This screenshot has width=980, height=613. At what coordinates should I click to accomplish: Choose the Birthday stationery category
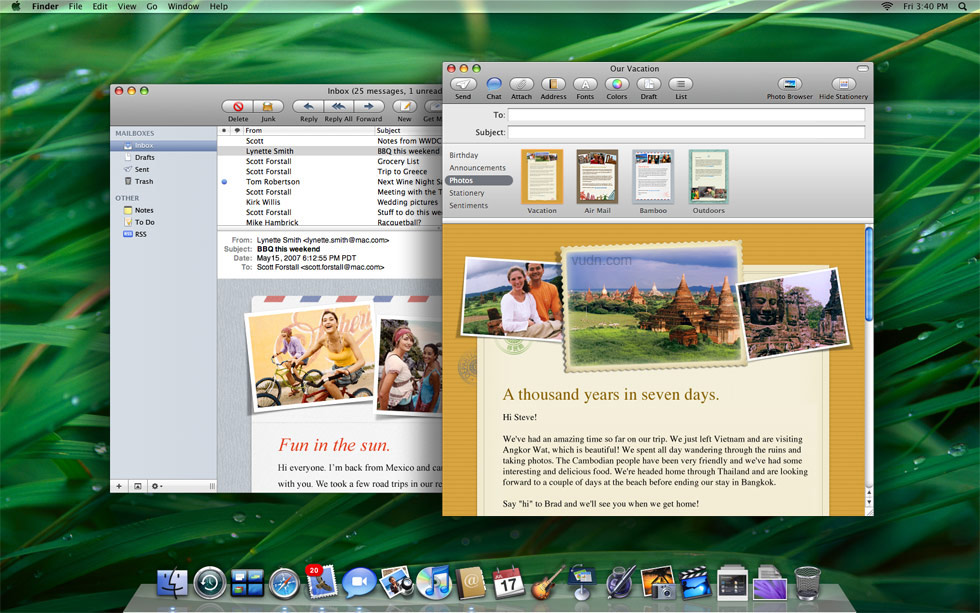point(463,155)
